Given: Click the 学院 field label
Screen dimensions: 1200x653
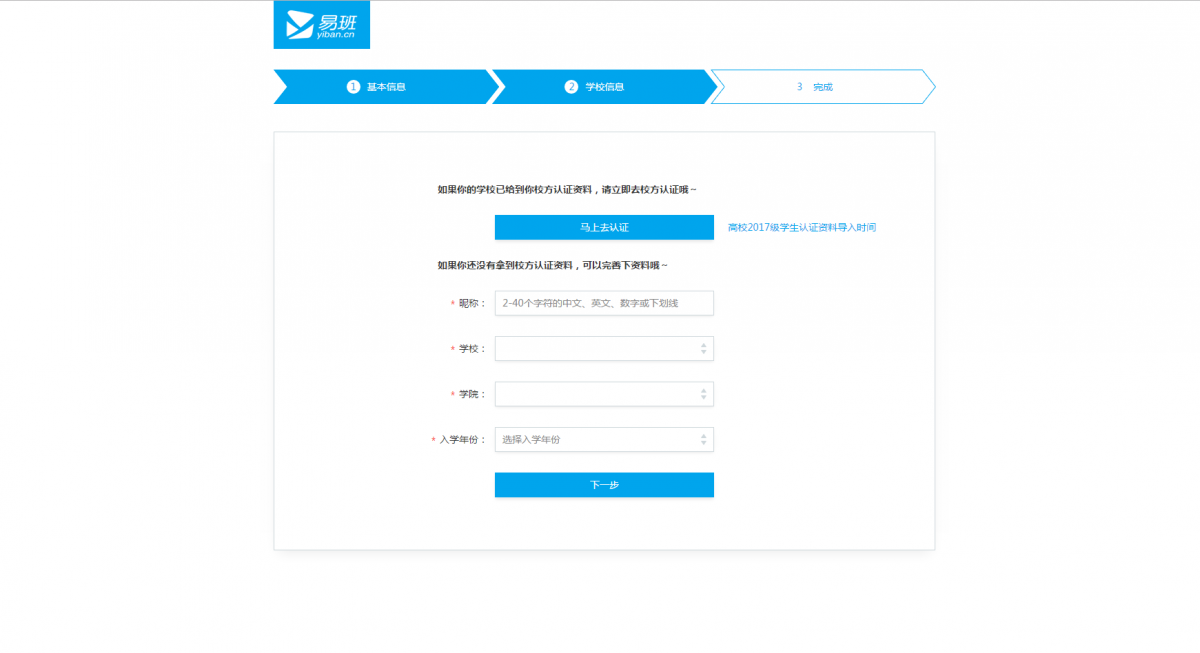Looking at the screenshot, I should click(x=471, y=395).
